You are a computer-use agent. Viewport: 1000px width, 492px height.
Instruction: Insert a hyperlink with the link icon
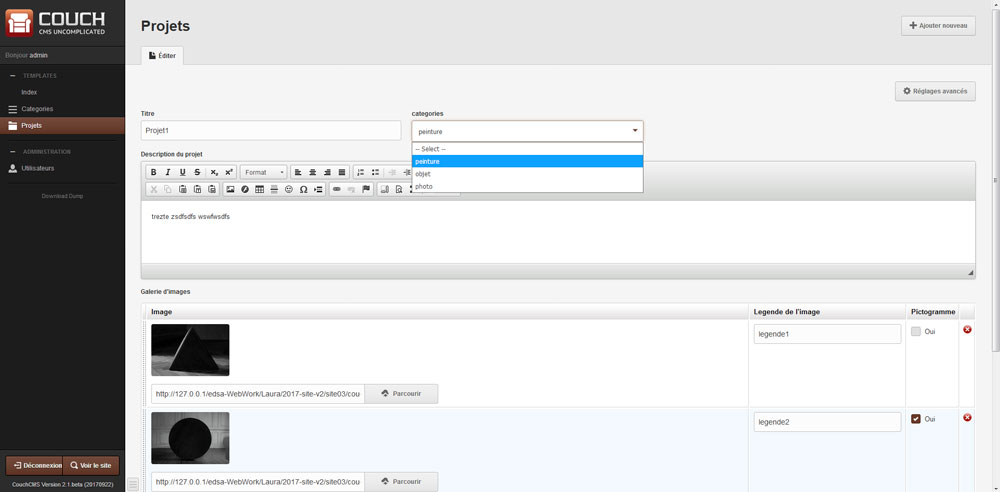click(x=337, y=189)
